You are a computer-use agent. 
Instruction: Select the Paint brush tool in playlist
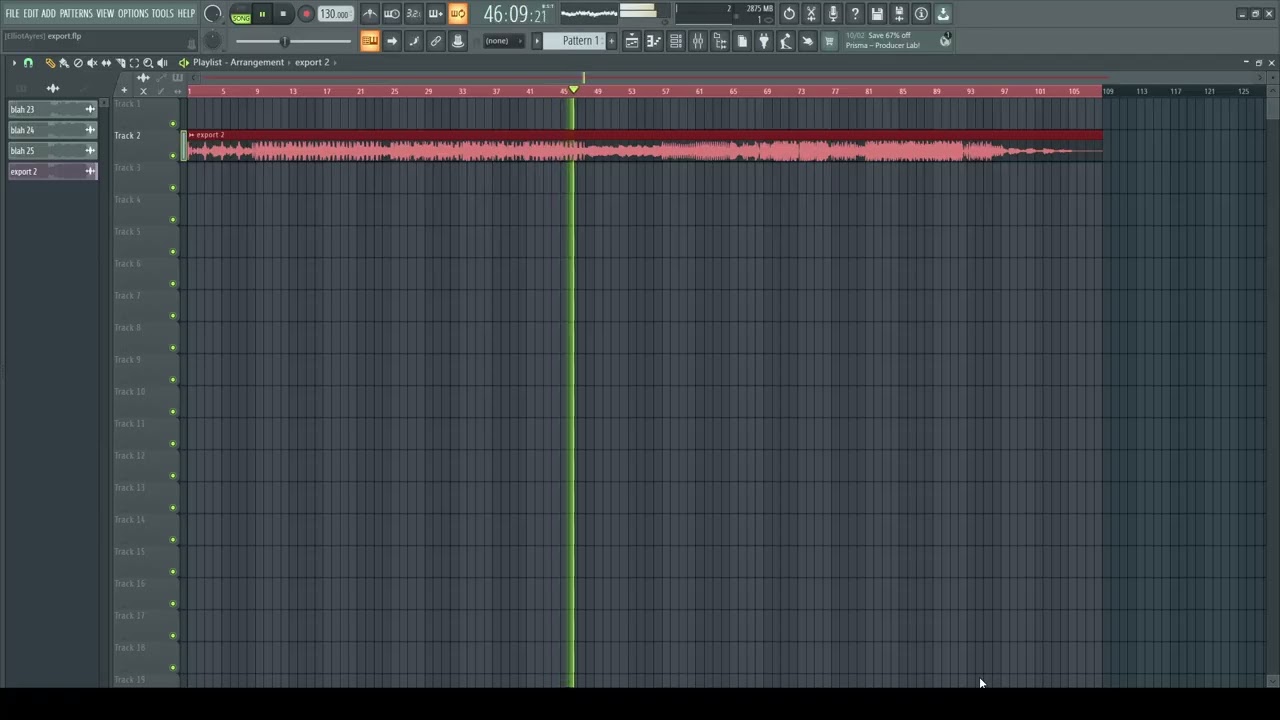64,63
